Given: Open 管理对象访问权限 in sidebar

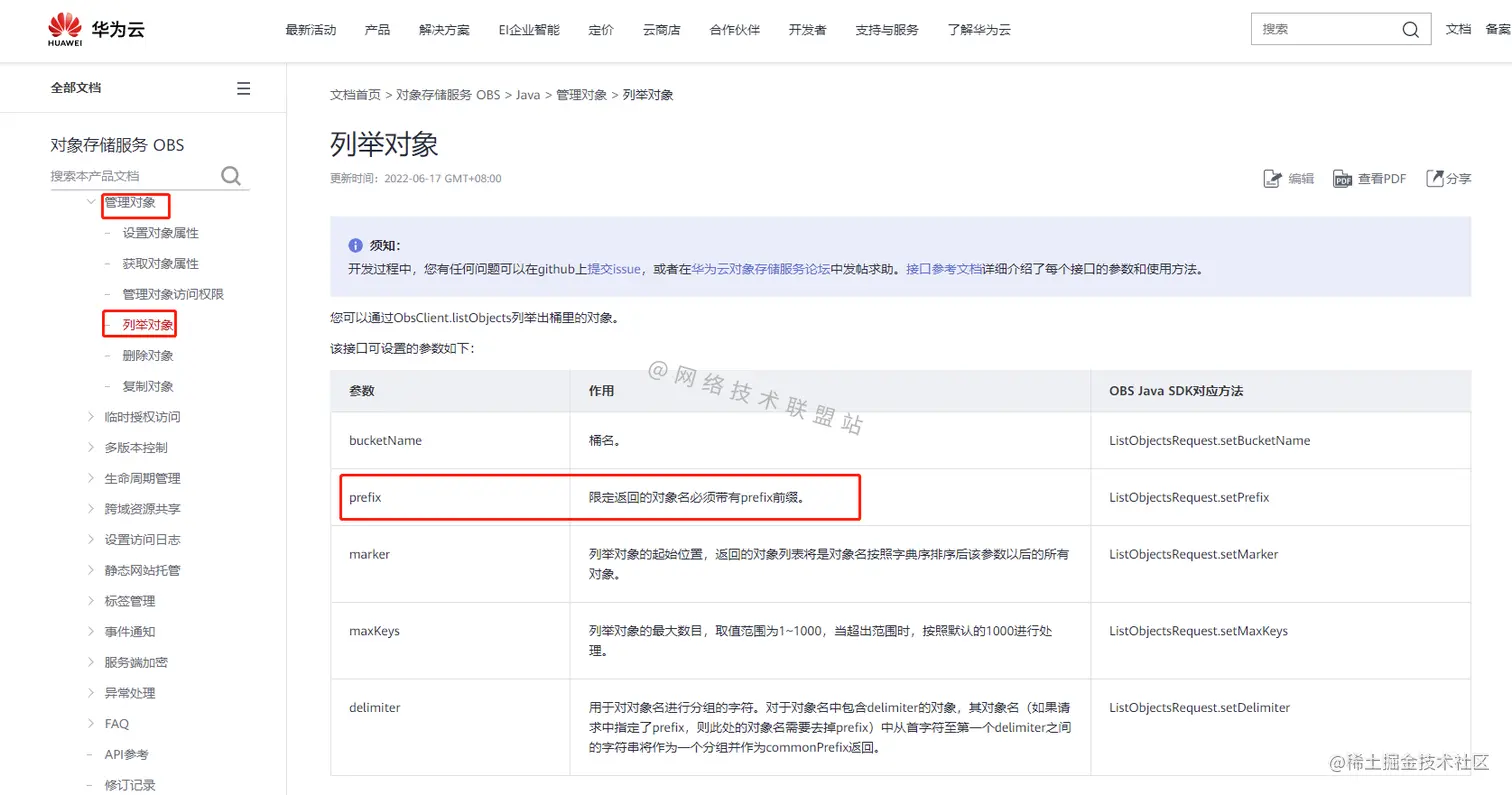Looking at the screenshot, I should point(173,295).
